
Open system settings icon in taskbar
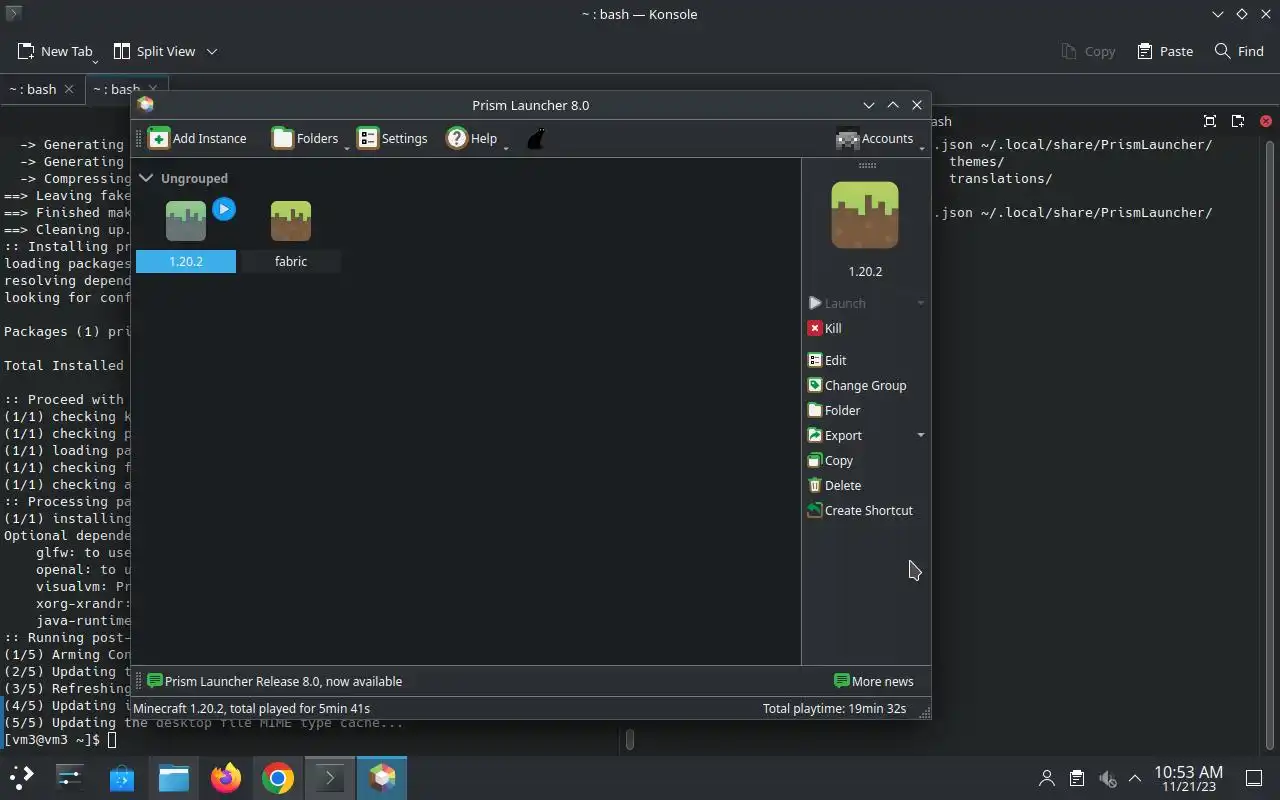pyautogui.click(x=70, y=777)
